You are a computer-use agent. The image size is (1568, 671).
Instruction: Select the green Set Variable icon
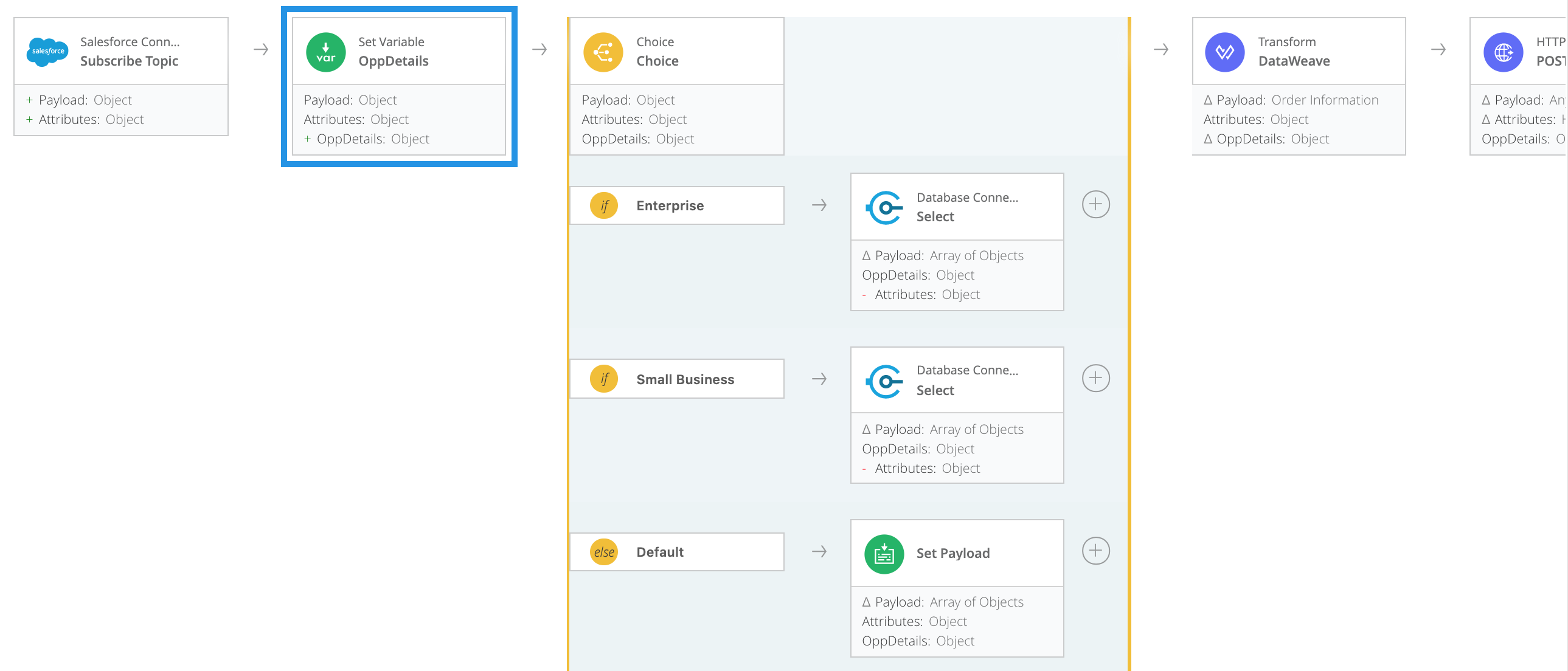pyautogui.click(x=325, y=52)
